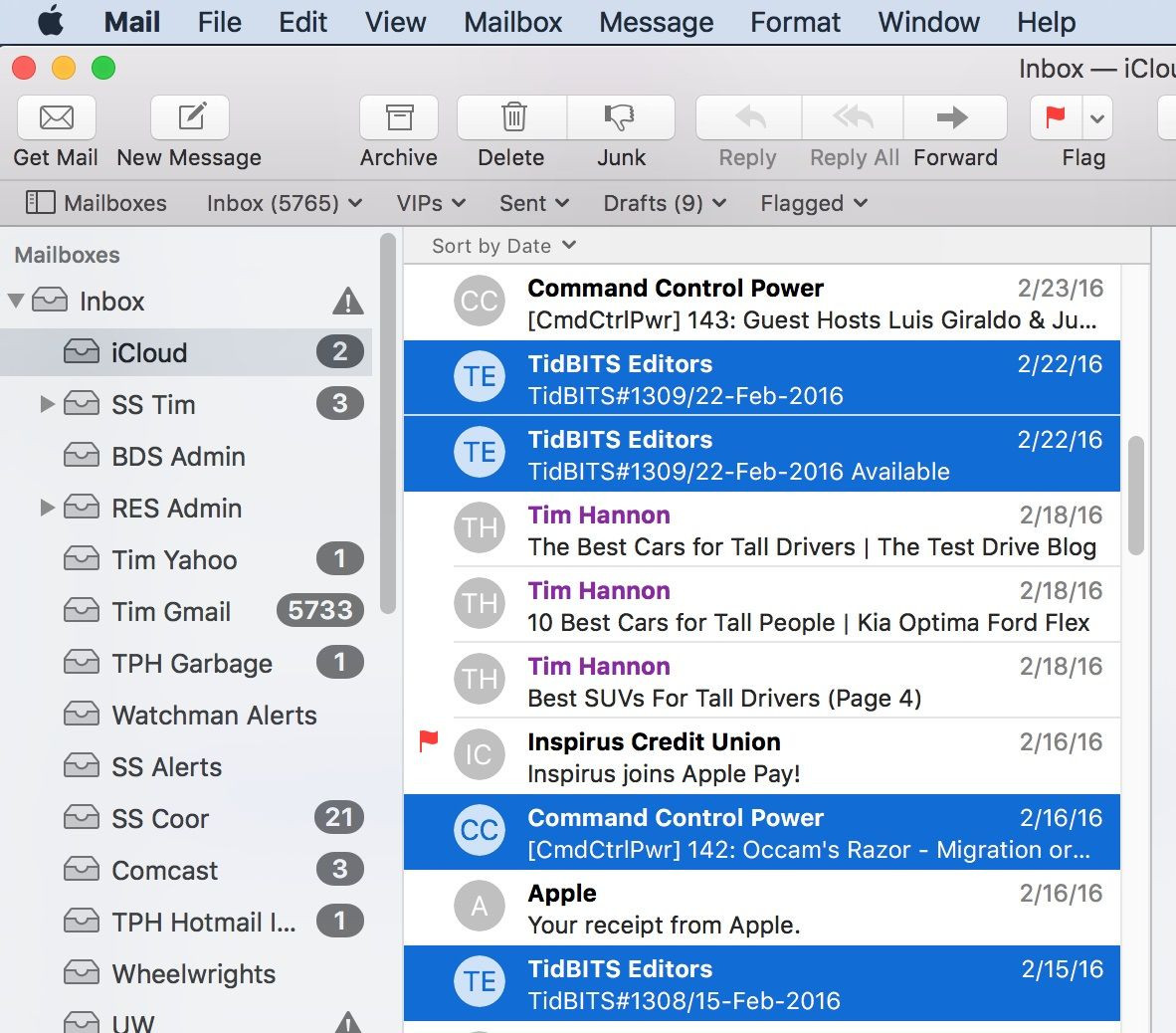Open the View menu
This screenshot has width=1176, height=1033.
coord(395,23)
